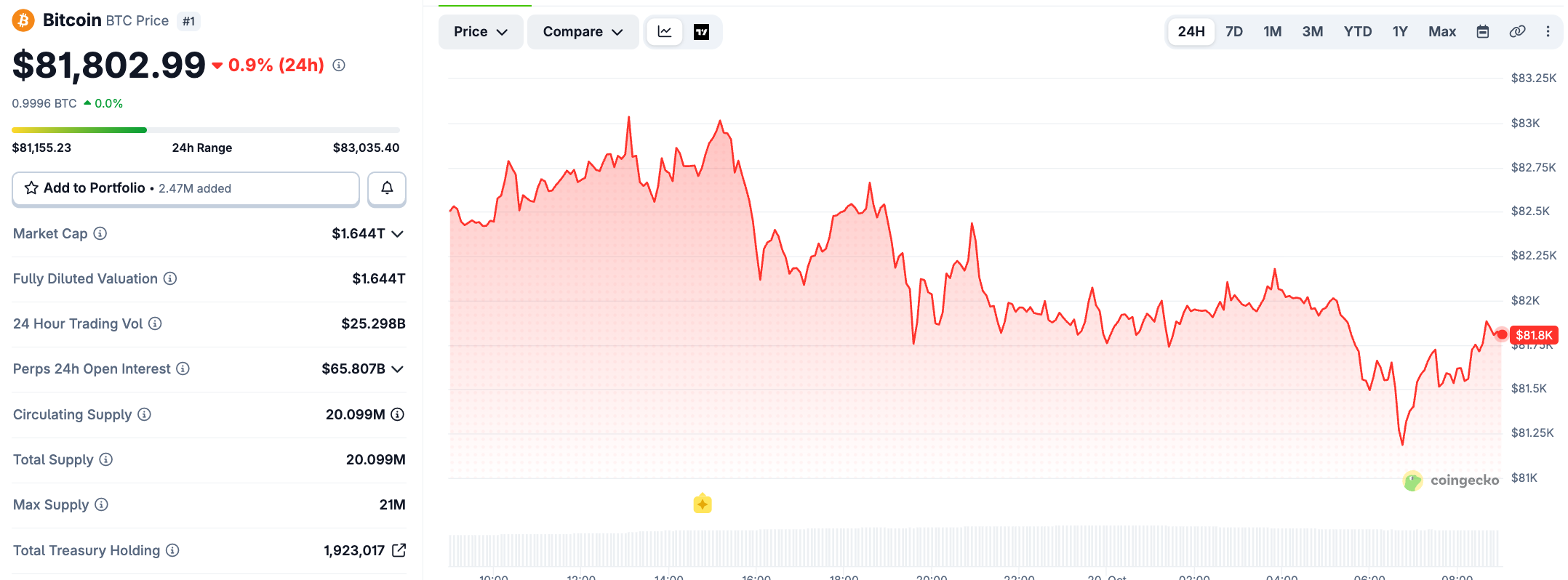The image size is (1568, 580).
Task: Select the 3M time range
Action: coord(1313,31)
